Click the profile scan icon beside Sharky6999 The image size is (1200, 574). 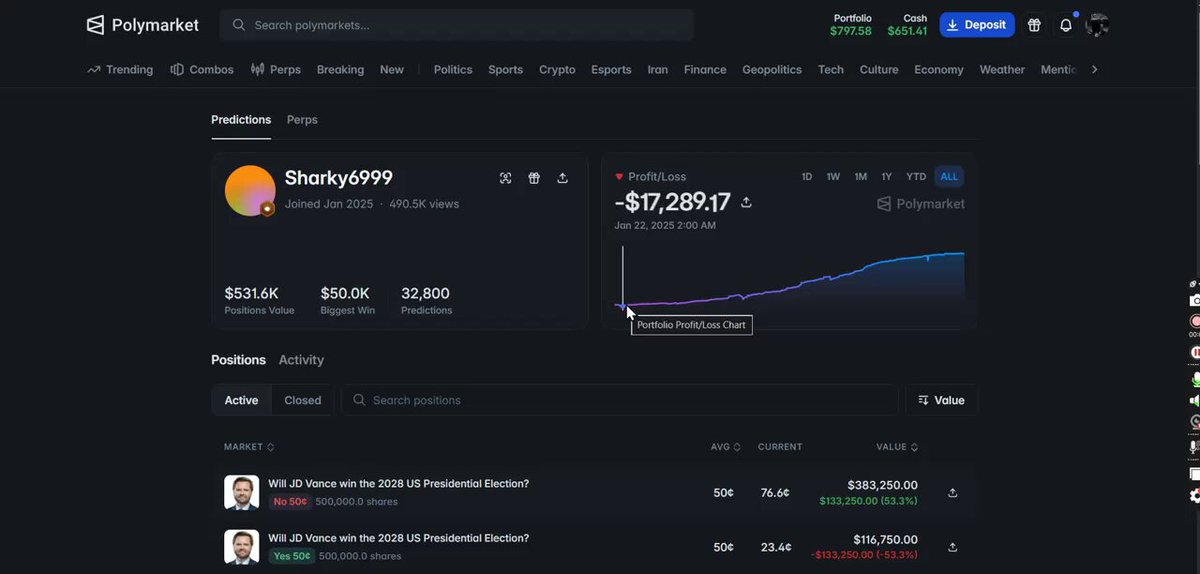point(506,178)
